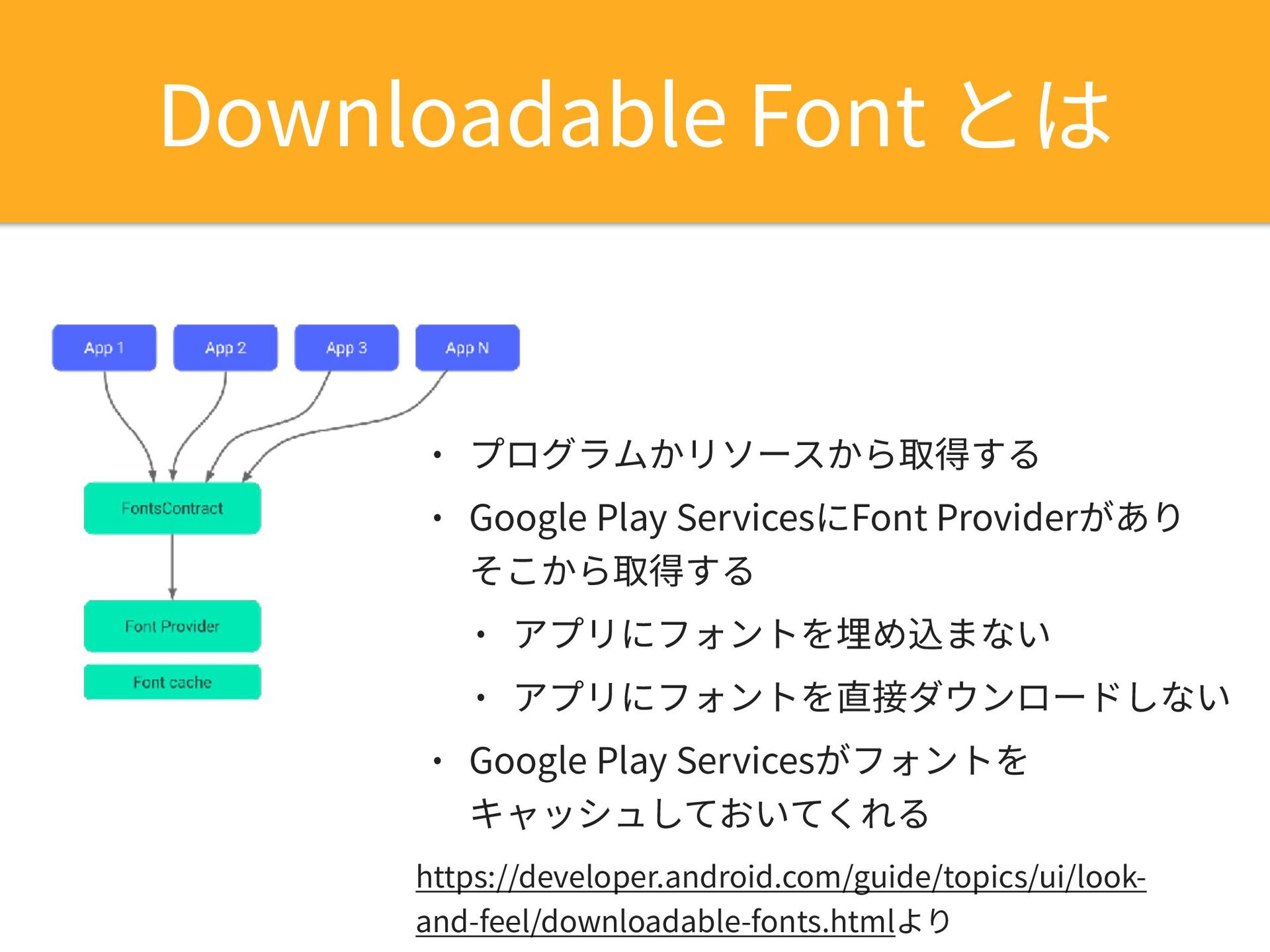Click the slide title "Downloadable Font とは"
The width and height of the screenshot is (1270, 952).
tap(636, 114)
